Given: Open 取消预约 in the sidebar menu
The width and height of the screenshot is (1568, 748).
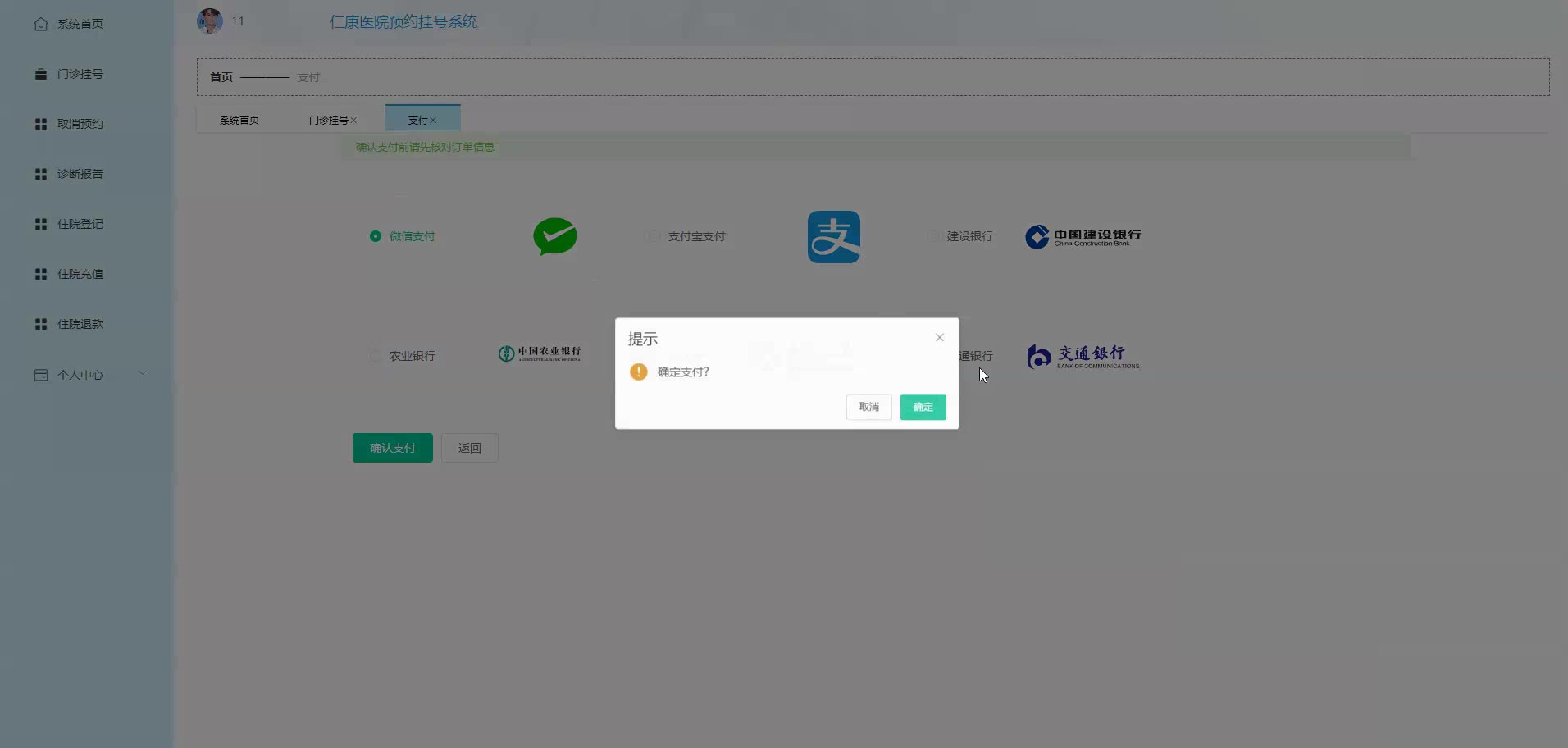Looking at the screenshot, I should point(80,124).
